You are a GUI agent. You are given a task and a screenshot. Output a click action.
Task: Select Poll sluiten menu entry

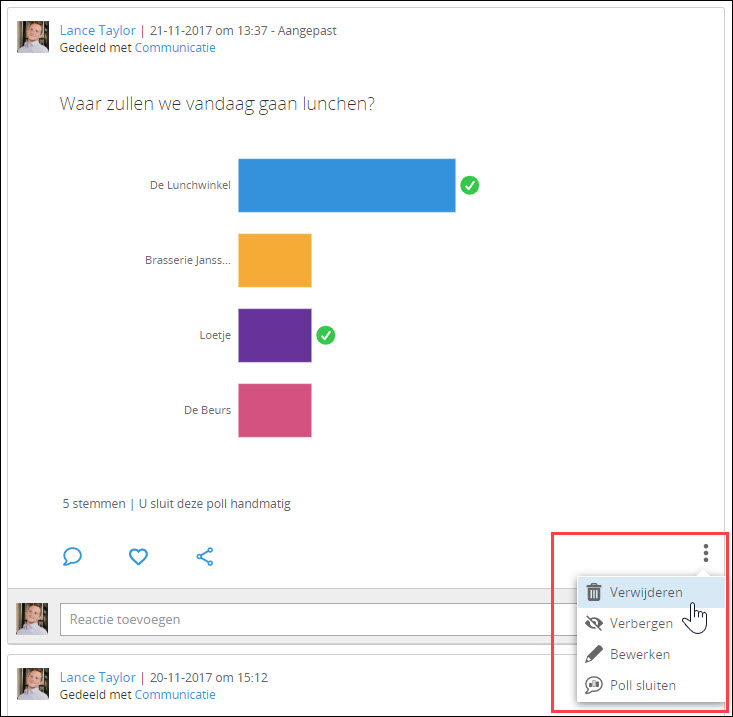point(642,686)
